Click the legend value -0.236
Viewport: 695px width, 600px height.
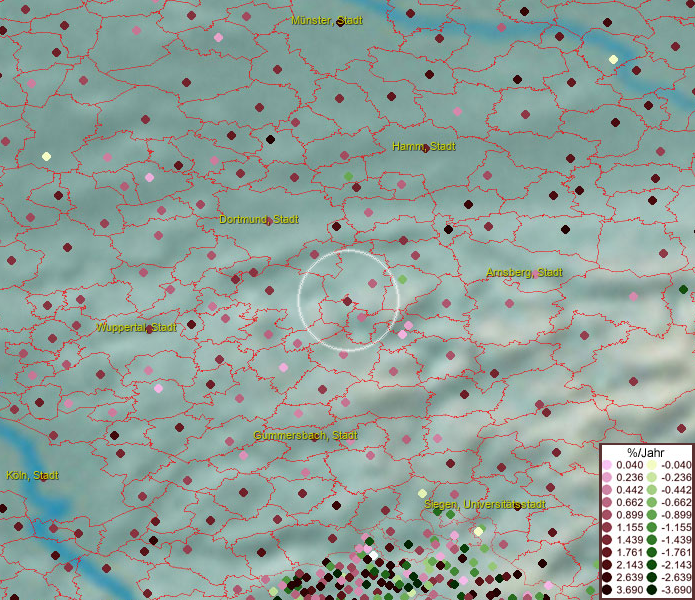(x=676, y=477)
